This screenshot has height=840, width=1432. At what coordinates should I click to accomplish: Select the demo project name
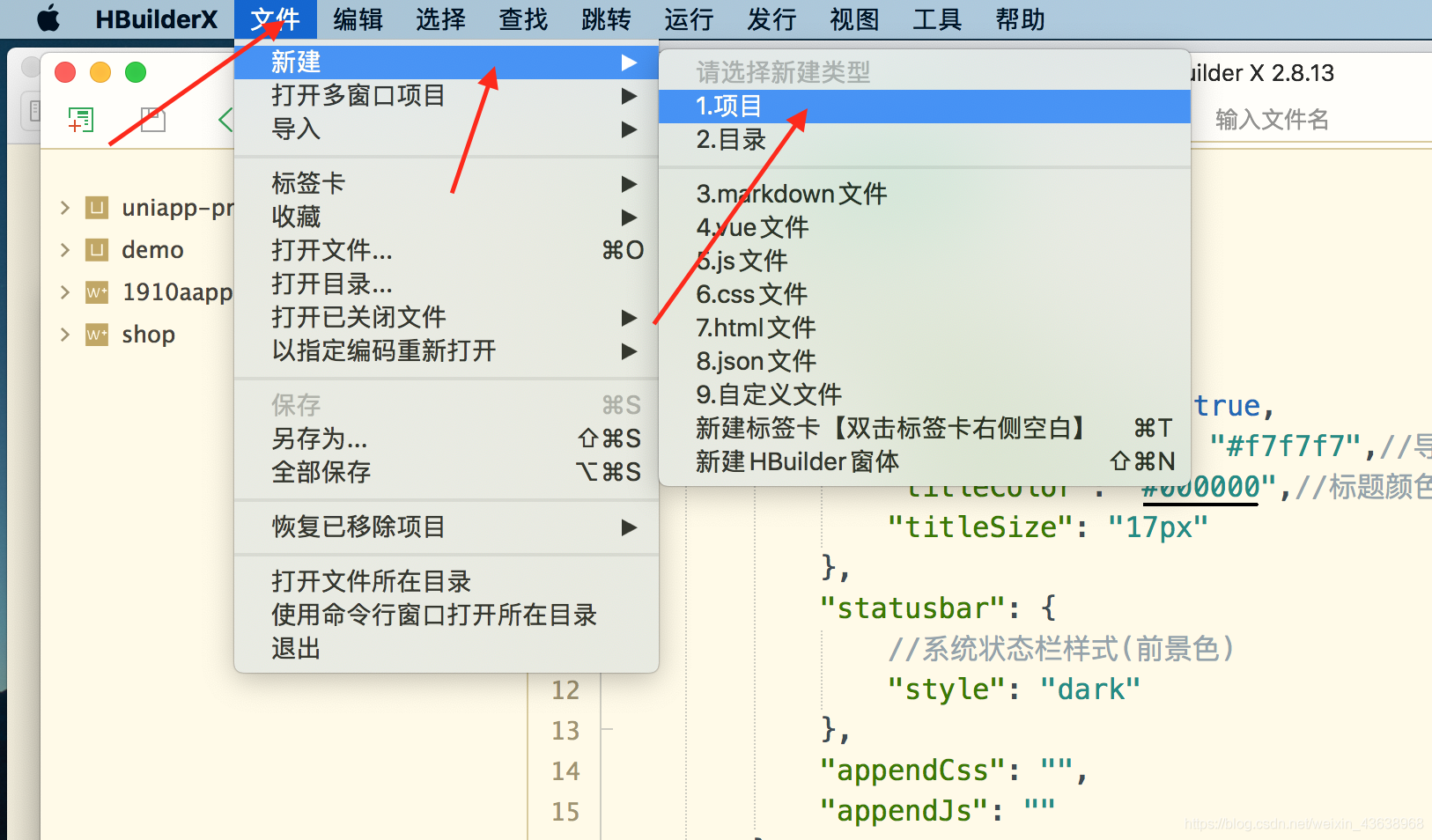tap(152, 250)
